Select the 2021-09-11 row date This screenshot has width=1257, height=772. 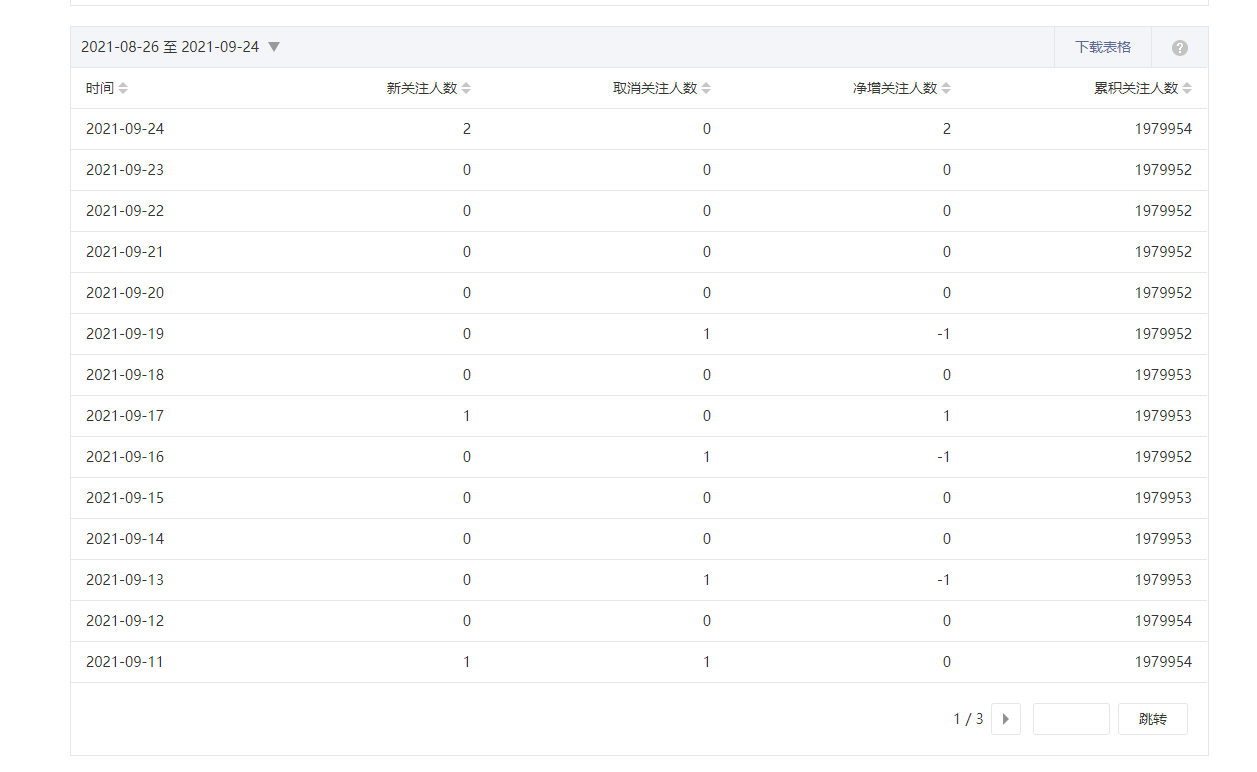(x=125, y=662)
